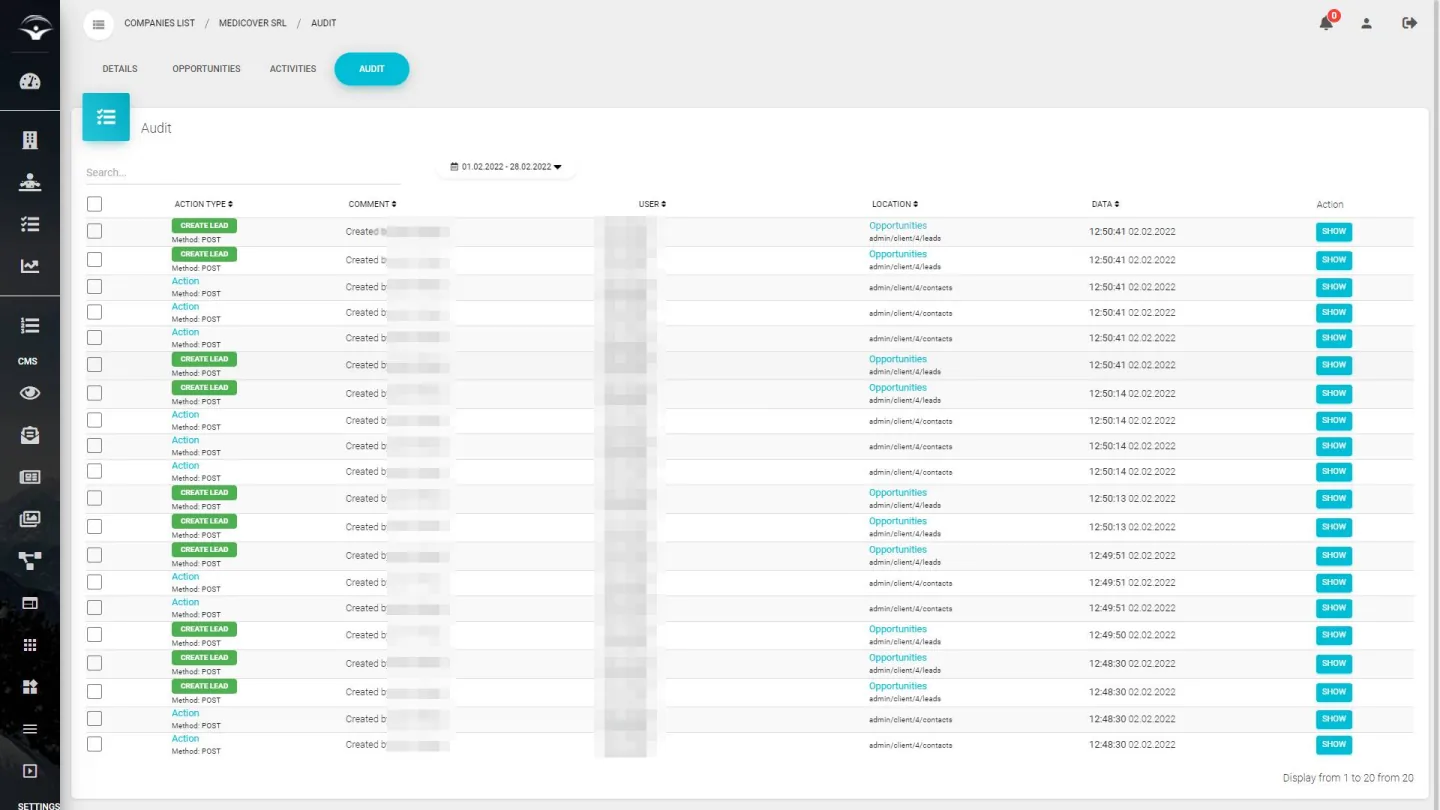The width and height of the screenshot is (1440, 810).
Task: Open the dashboard gauge icon in sidebar
Action: click(30, 82)
